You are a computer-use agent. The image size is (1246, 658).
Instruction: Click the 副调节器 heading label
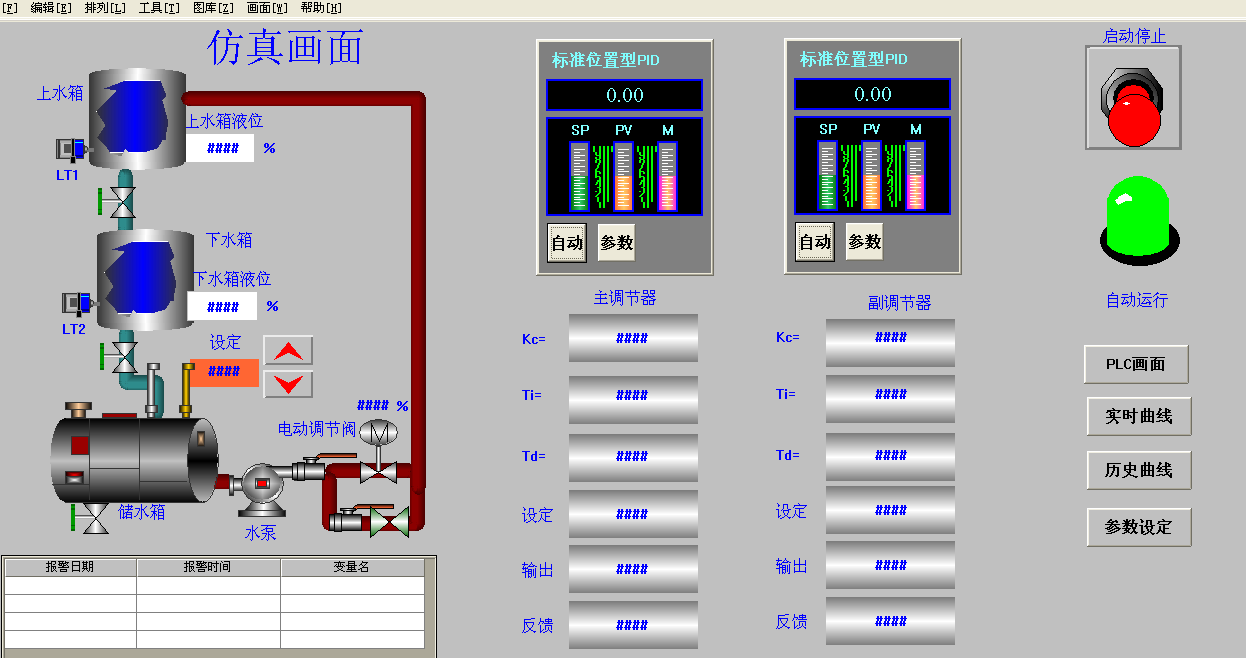pyautogui.click(x=900, y=302)
